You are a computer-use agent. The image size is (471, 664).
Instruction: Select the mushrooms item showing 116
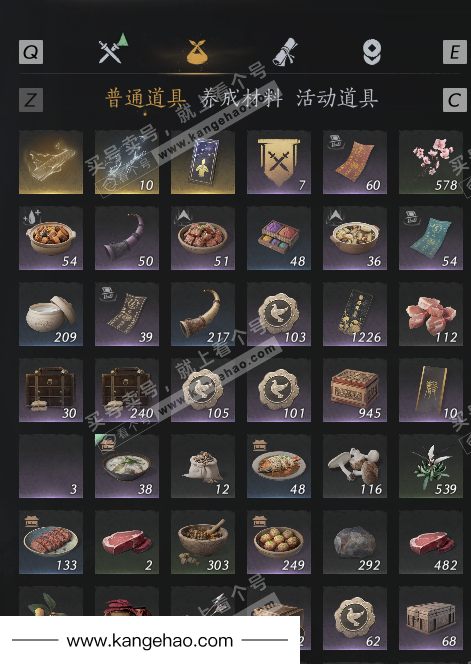tap(355, 466)
